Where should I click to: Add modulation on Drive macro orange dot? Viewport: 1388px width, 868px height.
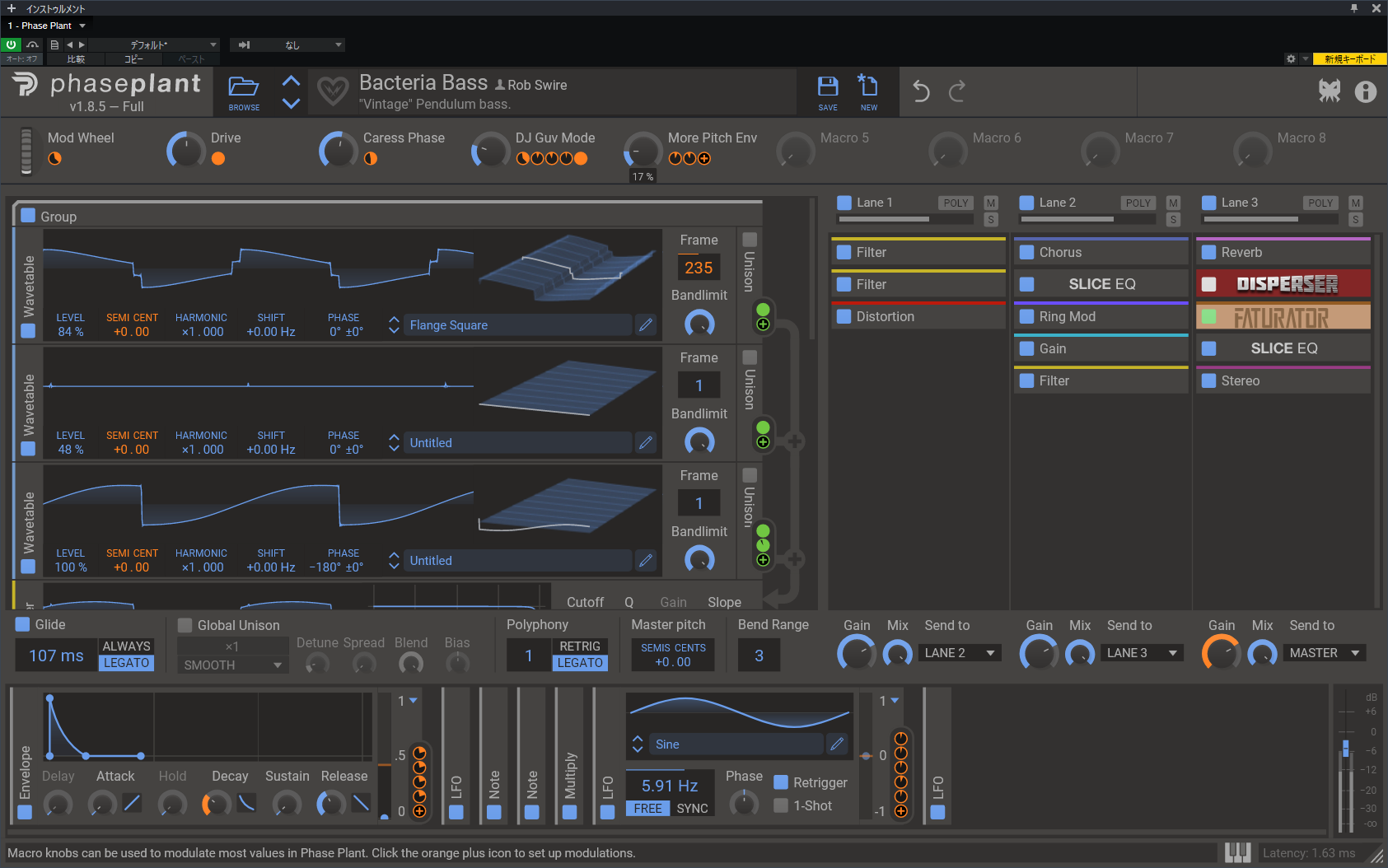(218, 159)
